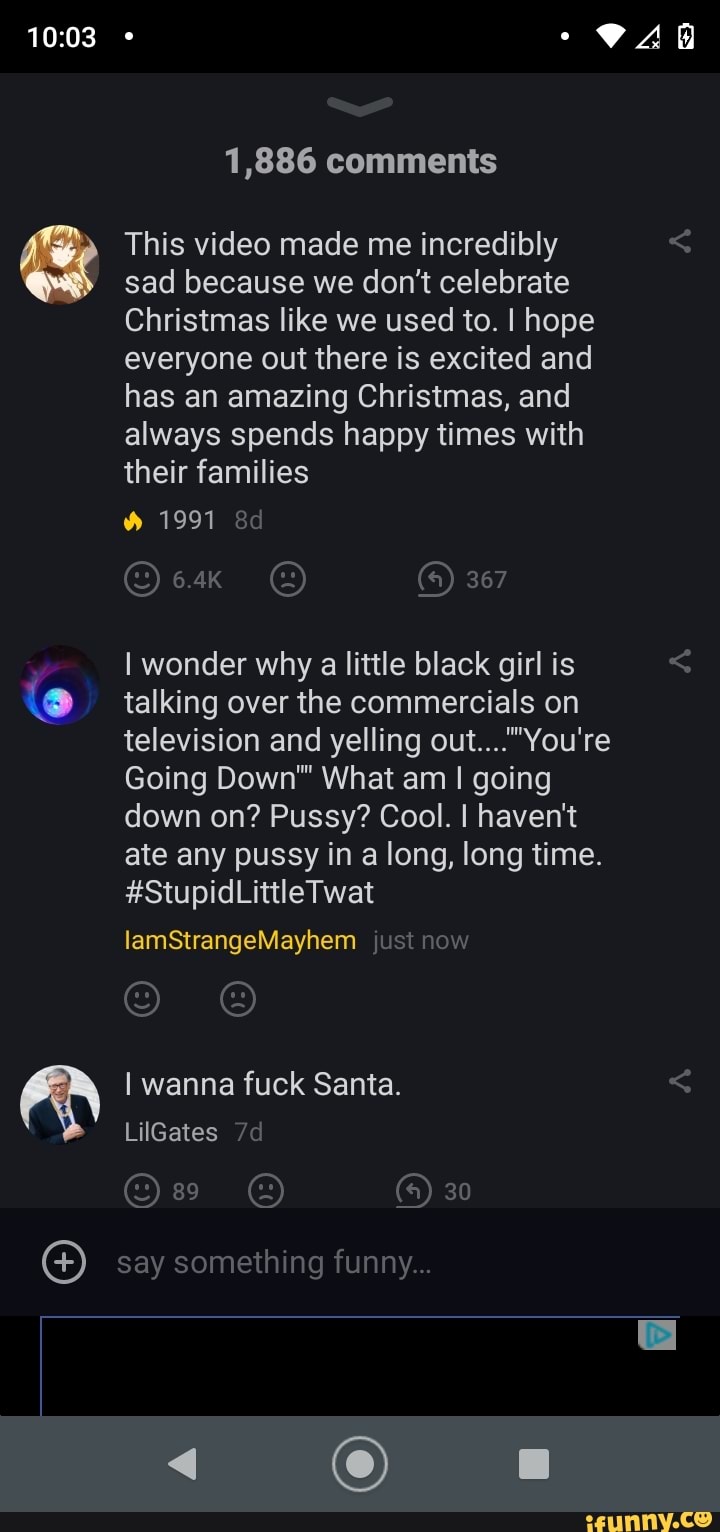720x1532 pixels.
Task: Frown-react to IamStrangeMayhem's comment
Action: point(238,999)
